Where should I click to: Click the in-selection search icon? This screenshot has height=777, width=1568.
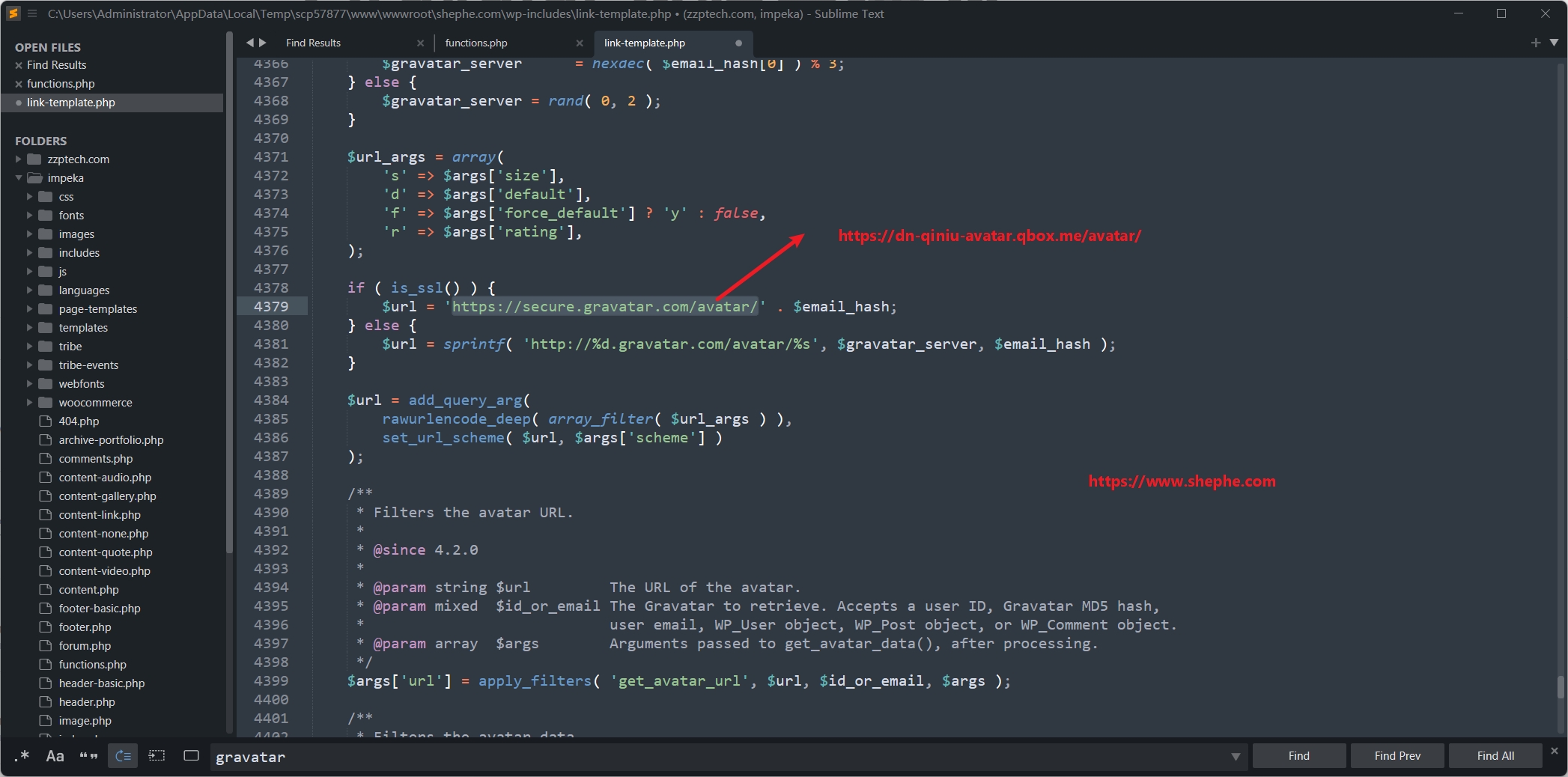coord(157,756)
